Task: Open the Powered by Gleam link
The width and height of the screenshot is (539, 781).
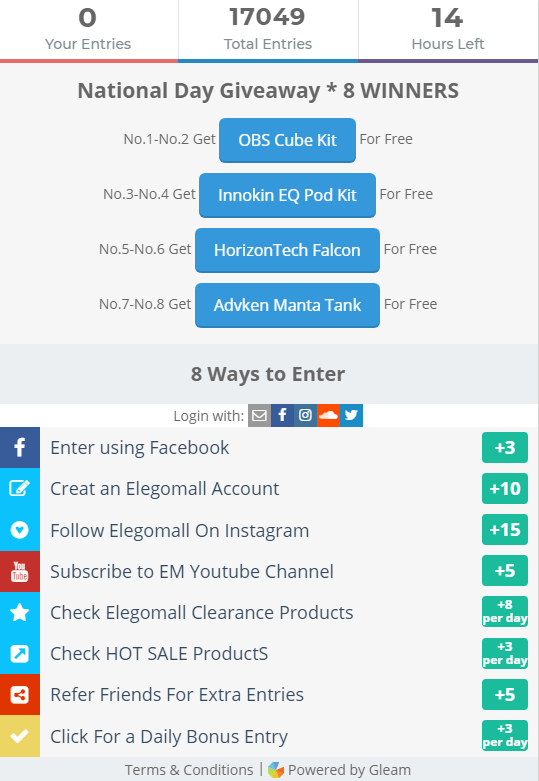Action: [x=339, y=770]
